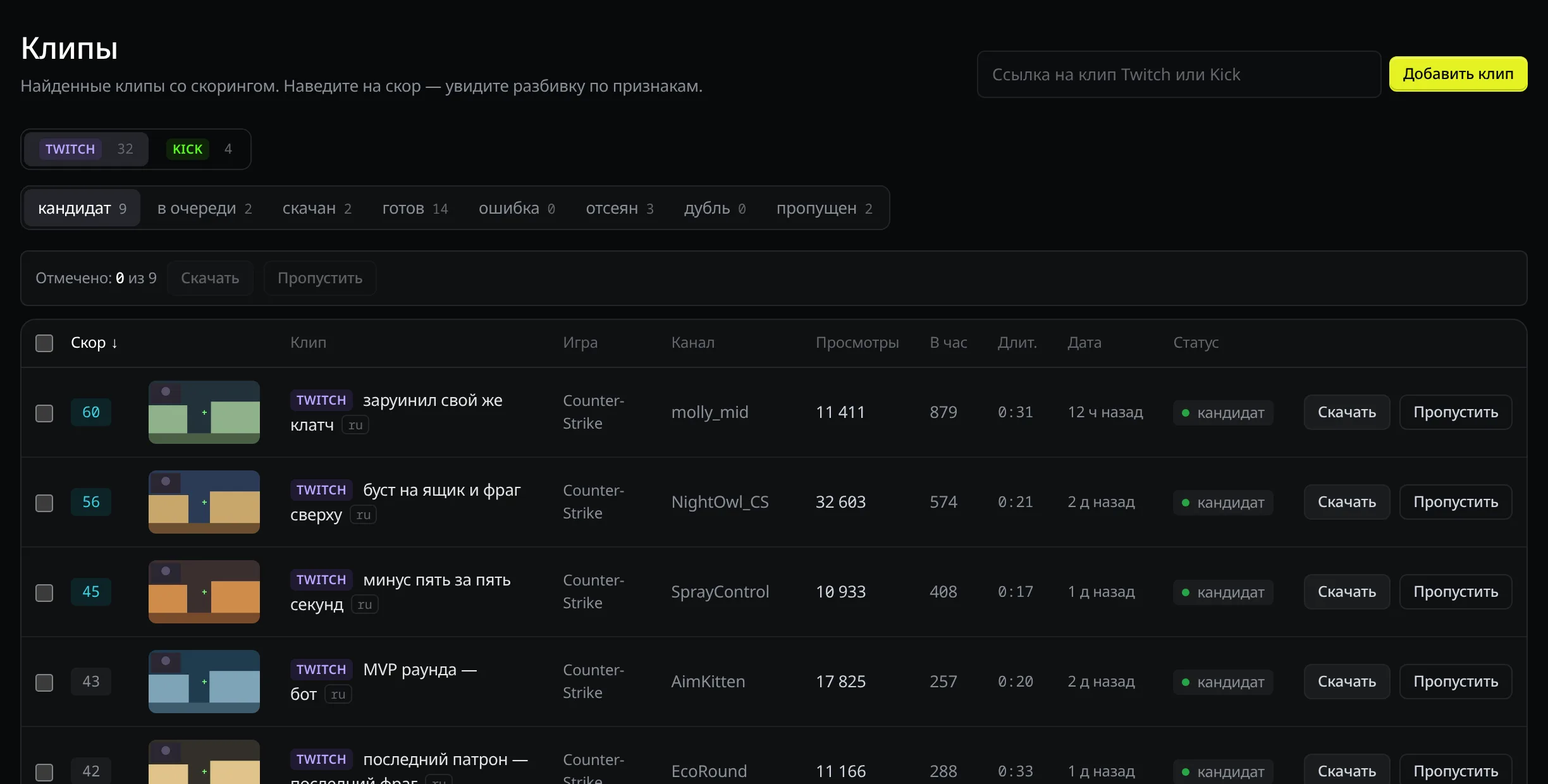Open the 'MVP раунда — бот' thumbnail

[204, 682]
